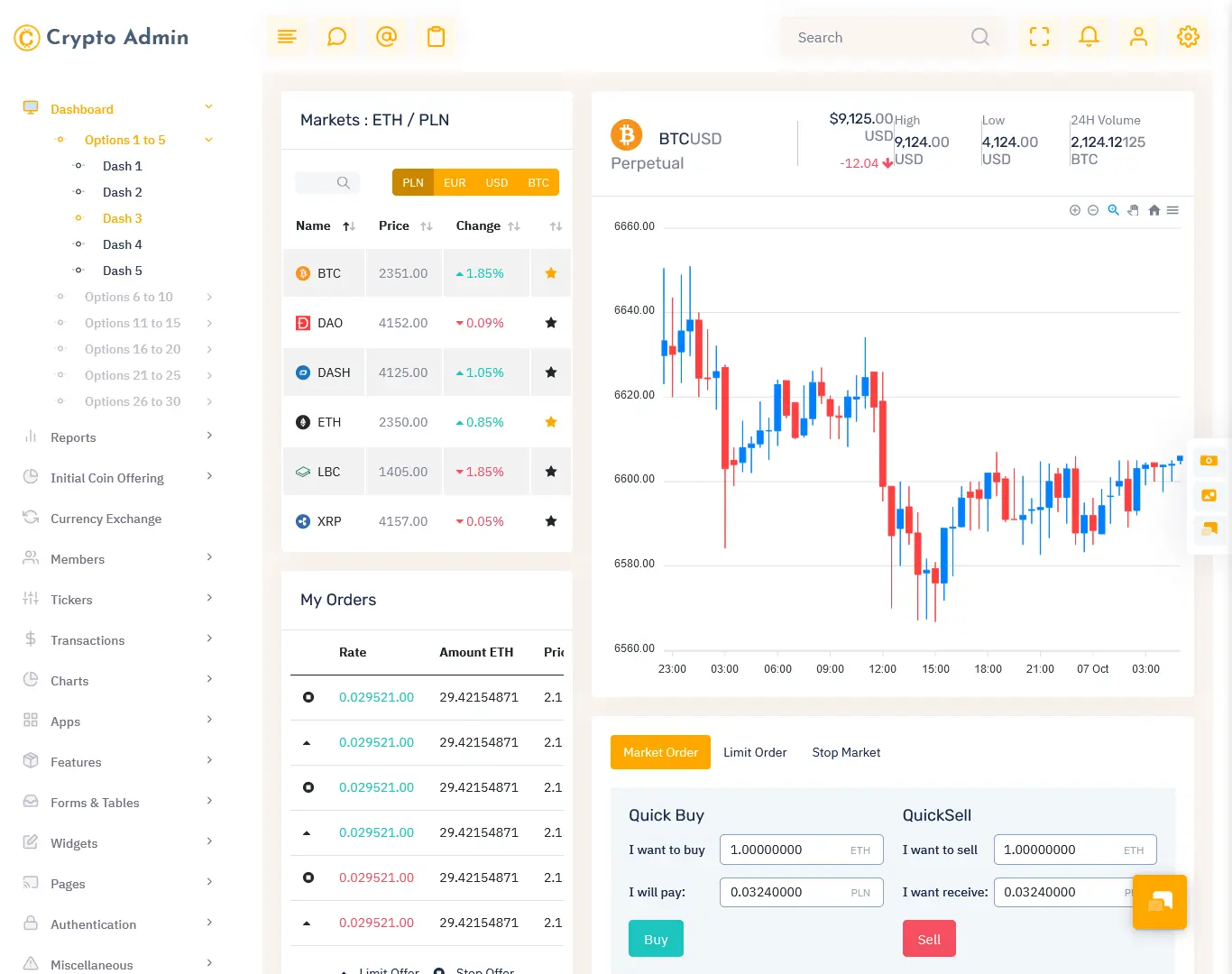Sort markets table by Price
1232x974 pixels.
[405, 225]
